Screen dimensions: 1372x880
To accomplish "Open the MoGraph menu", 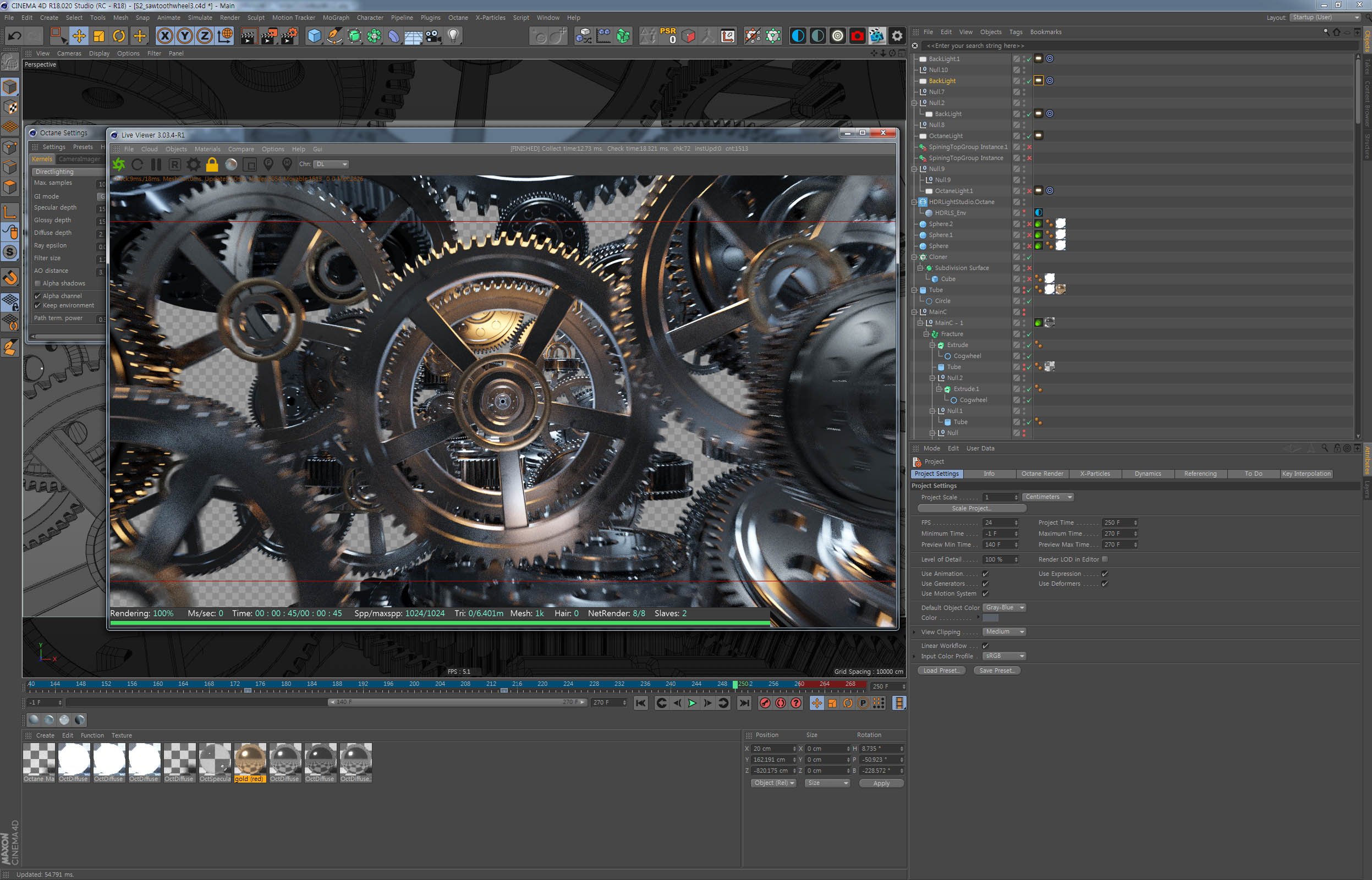I will pos(336,18).
